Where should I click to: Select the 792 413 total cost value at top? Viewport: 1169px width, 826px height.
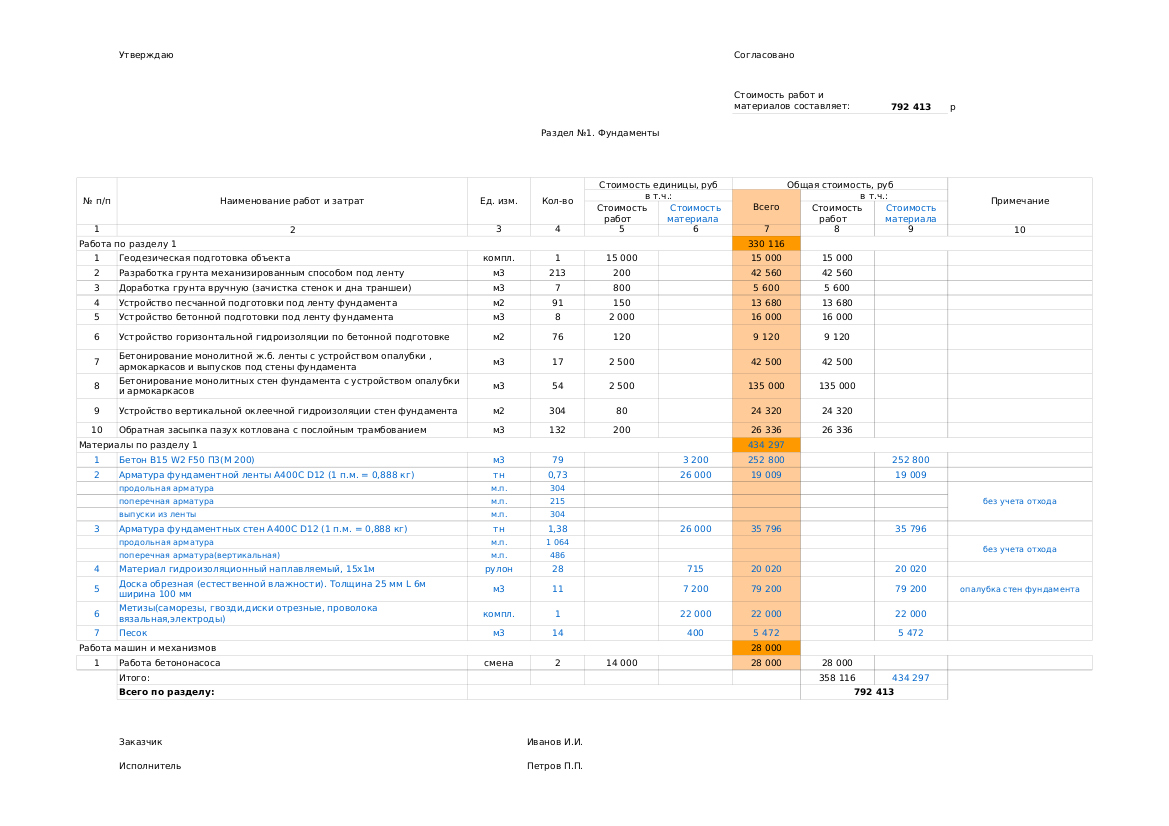[x=910, y=107]
